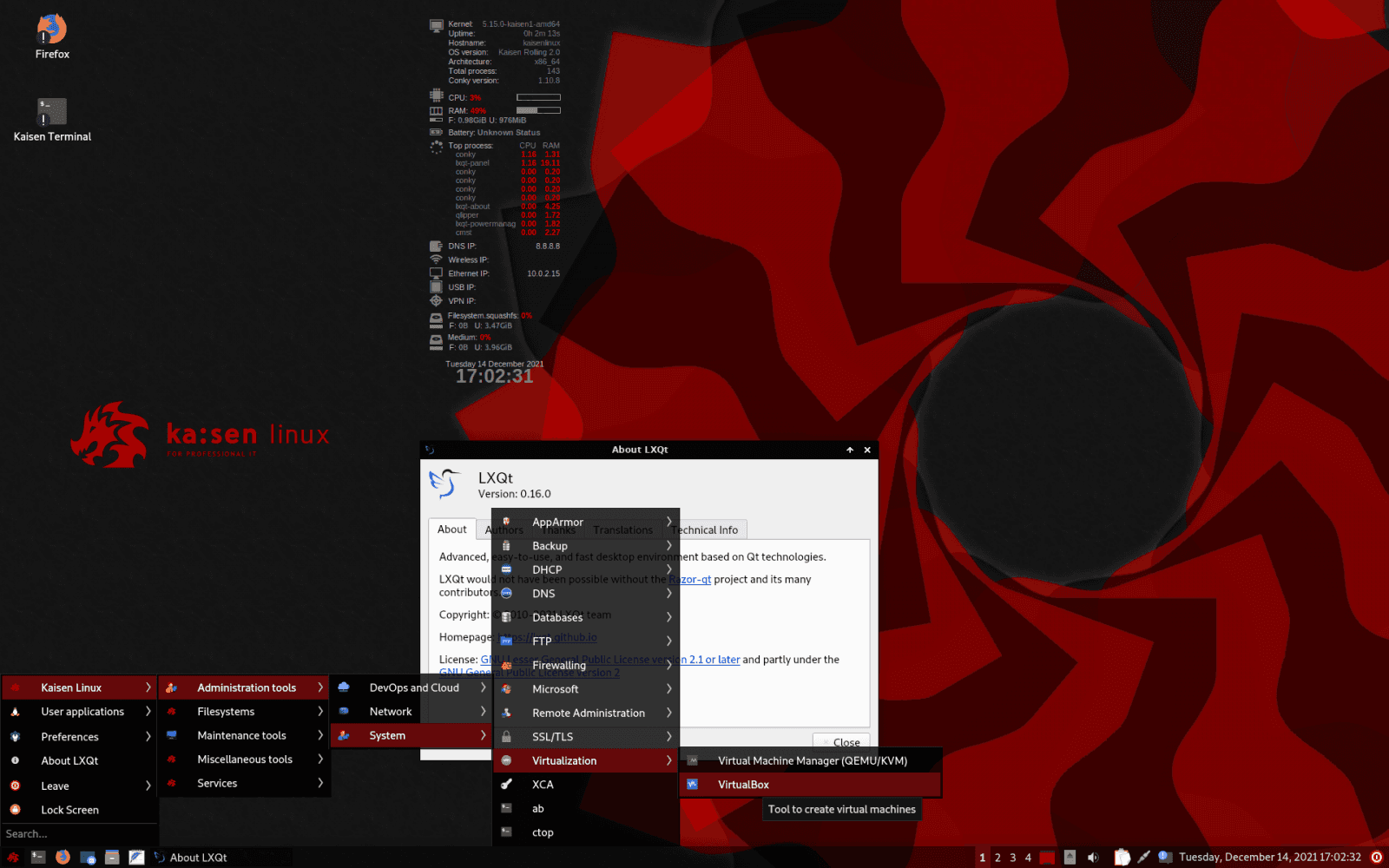Image resolution: width=1389 pixels, height=868 pixels.
Task: Roll up the About LXQt window with the title-bar arrow
Action: (x=850, y=450)
